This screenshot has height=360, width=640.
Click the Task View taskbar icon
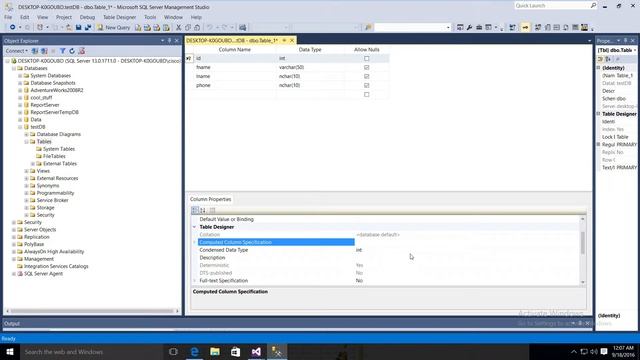(x=173, y=351)
